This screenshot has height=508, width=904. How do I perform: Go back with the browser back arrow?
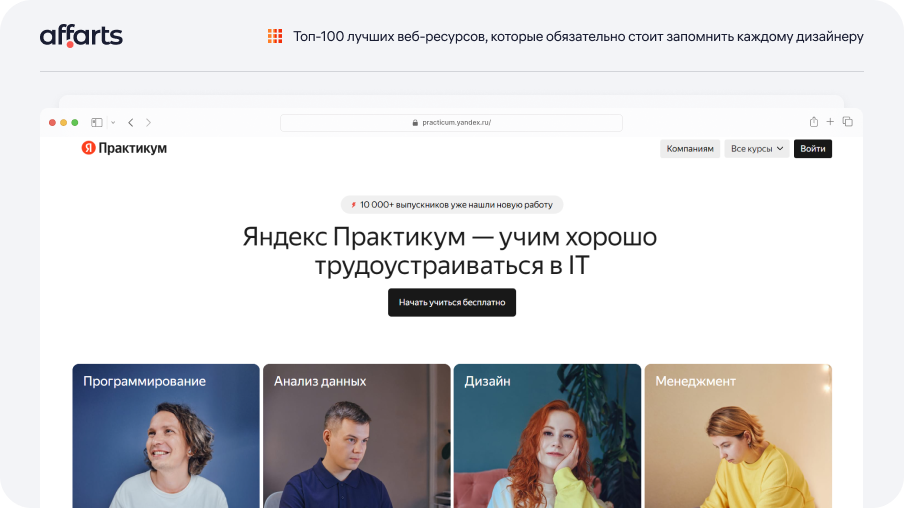point(131,122)
